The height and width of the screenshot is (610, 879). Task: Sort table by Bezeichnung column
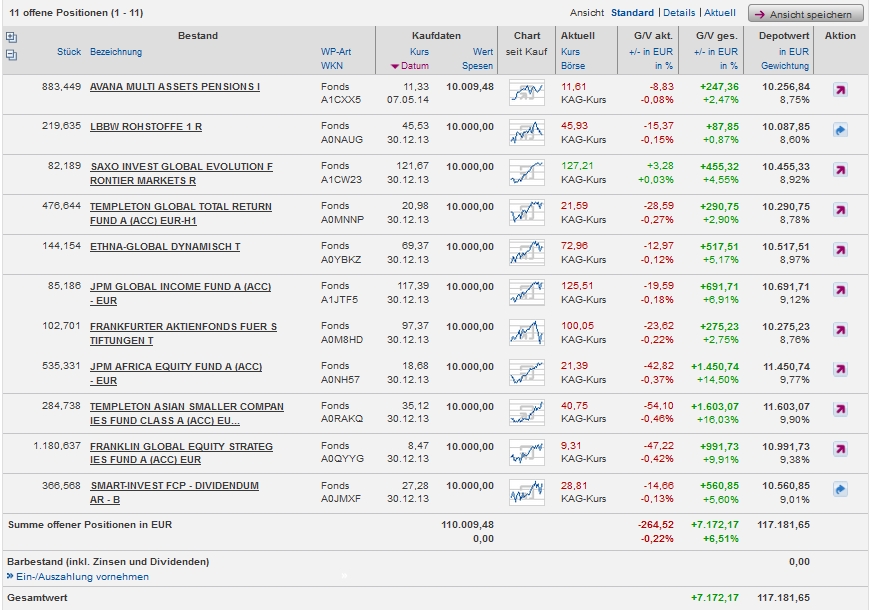click(x=116, y=52)
